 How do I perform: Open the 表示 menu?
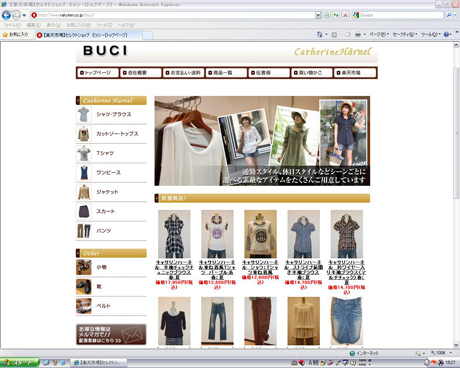coord(53,25)
